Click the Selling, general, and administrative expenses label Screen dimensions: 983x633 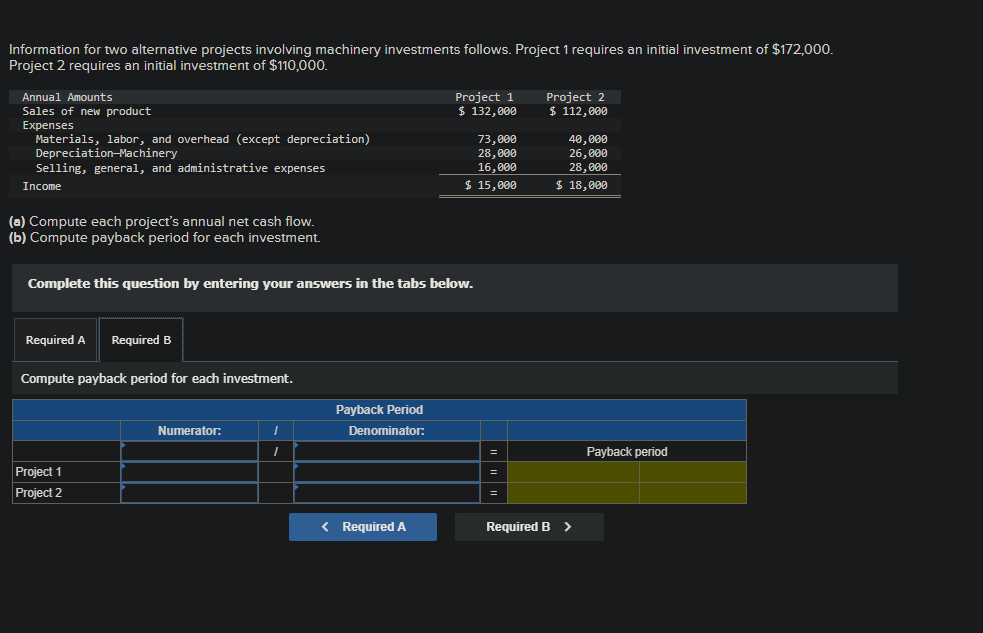(181, 168)
